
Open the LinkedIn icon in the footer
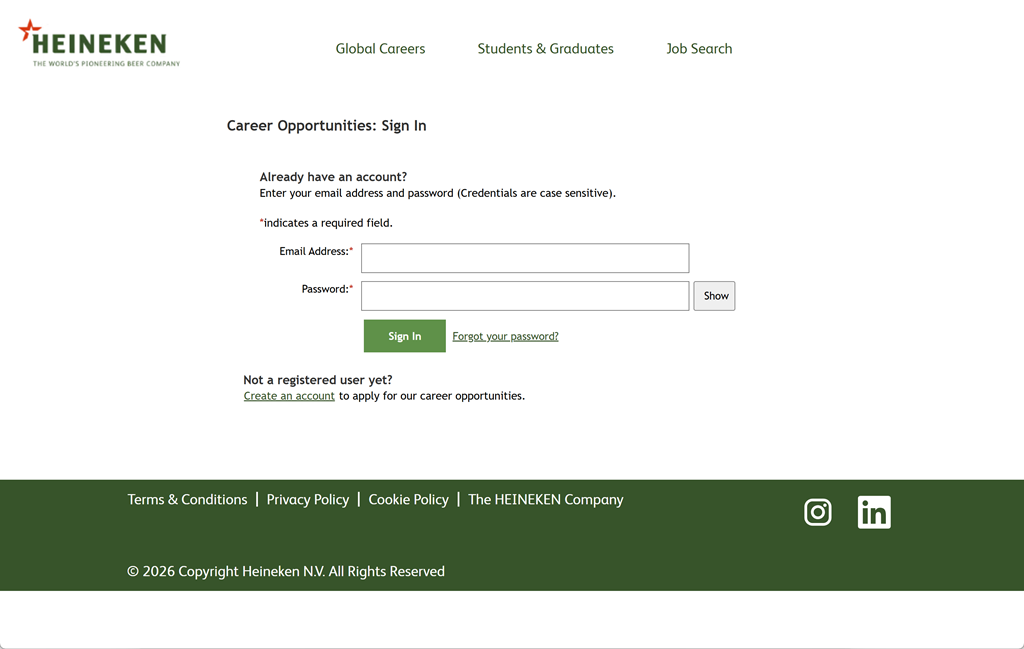874,512
